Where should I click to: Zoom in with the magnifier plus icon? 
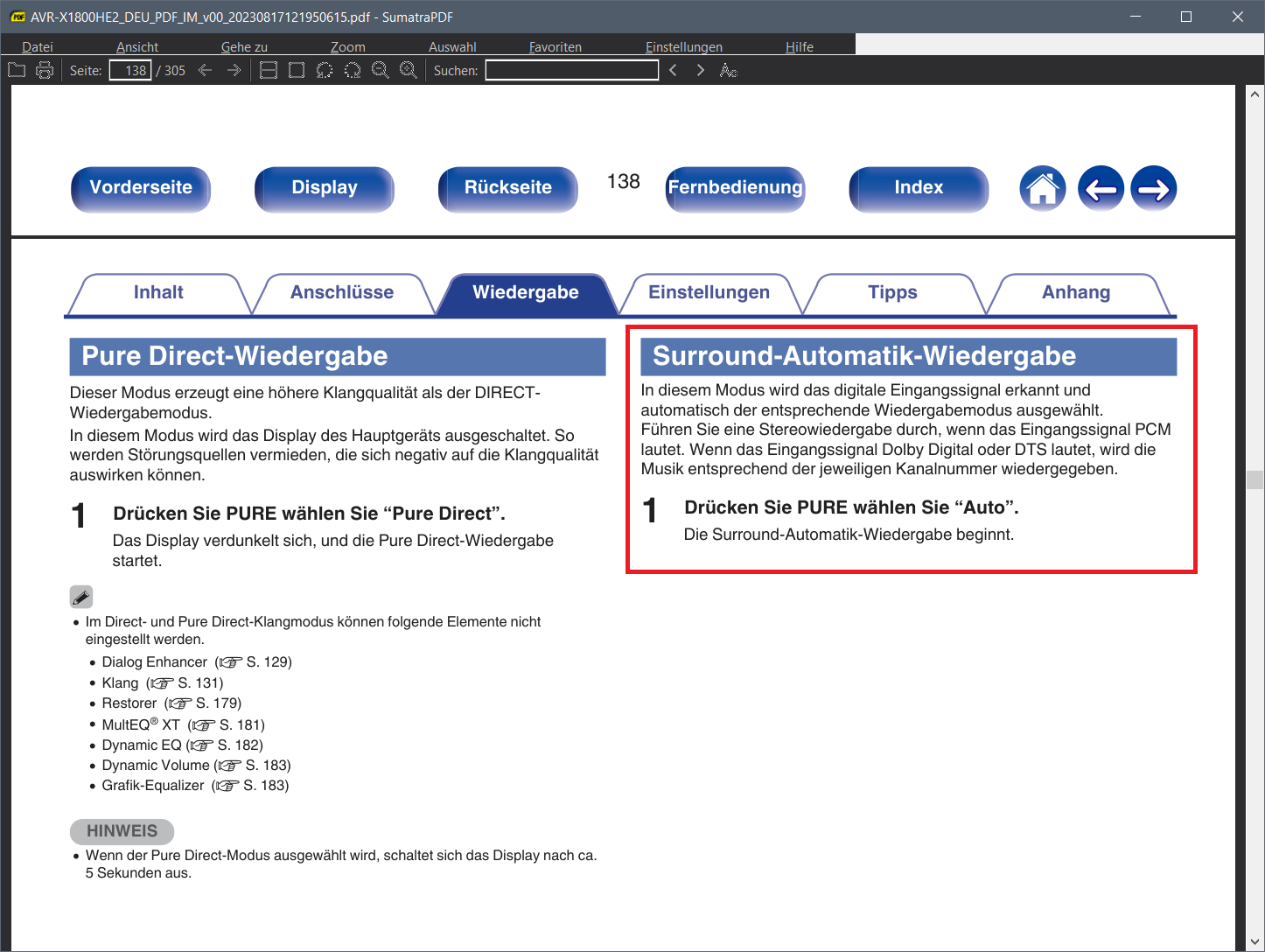(409, 70)
